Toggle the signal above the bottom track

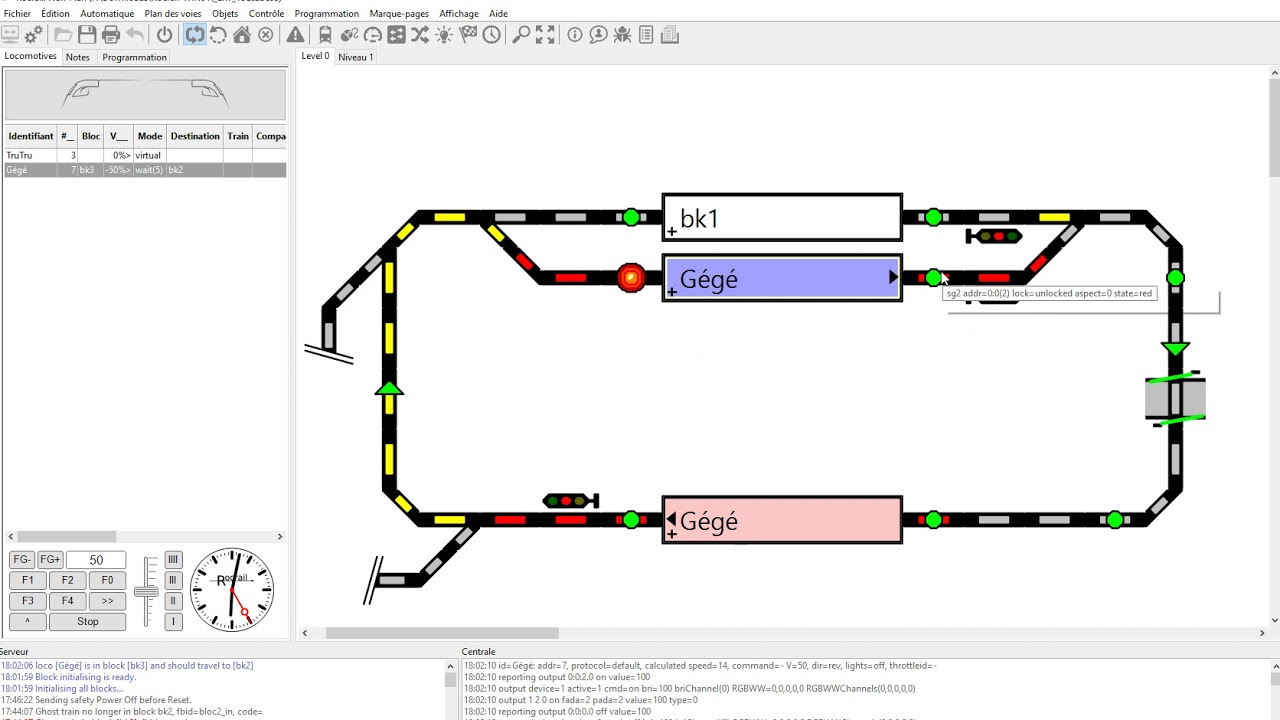(x=570, y=500)
